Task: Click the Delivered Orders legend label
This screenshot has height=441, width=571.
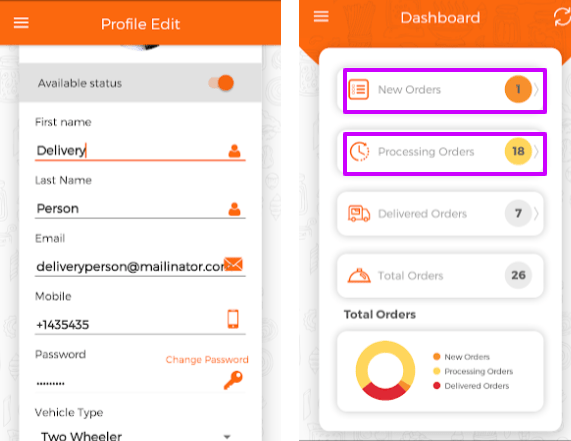Action: [477, 386]
